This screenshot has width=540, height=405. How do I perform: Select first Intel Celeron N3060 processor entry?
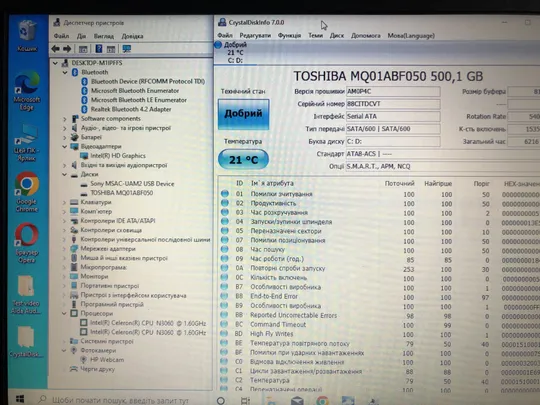[x=148, y=323]
